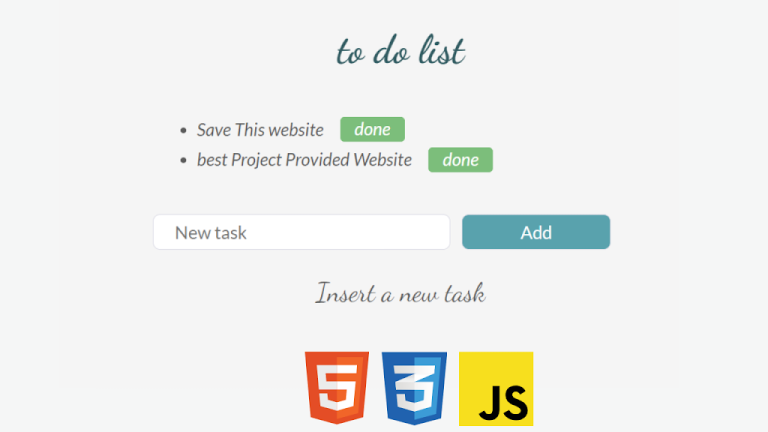Screen dimensions: 768x432
Task: Select the "best Project Provided Website" task text
Action: click(304, 160)
